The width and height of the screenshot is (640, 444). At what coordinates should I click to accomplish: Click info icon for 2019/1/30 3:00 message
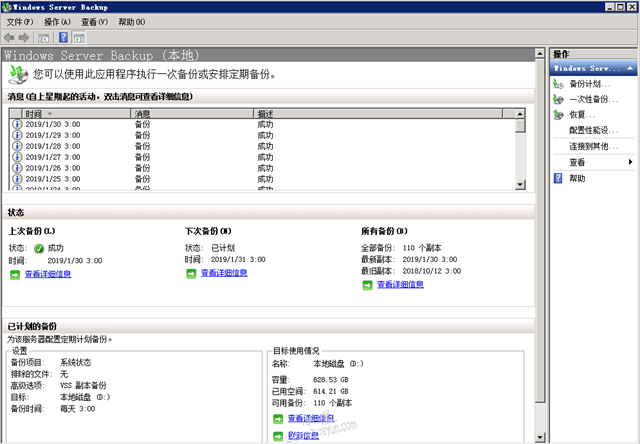click(x=17, y=124)
